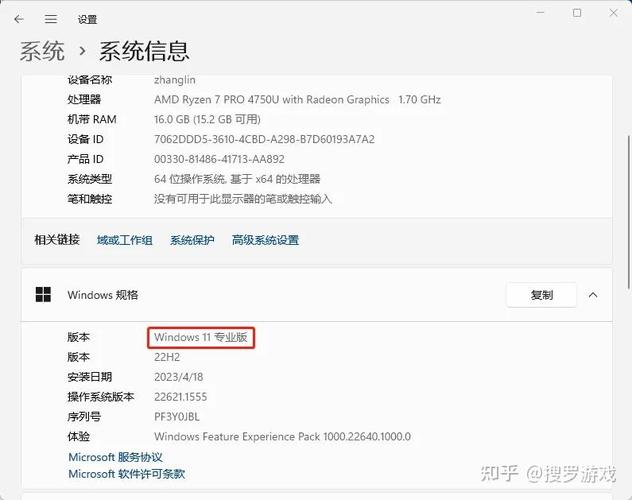Image resolution: width=632 pixels, height=500 pixels.
Task: Click the 机带 RAM label
Action: 92,119
